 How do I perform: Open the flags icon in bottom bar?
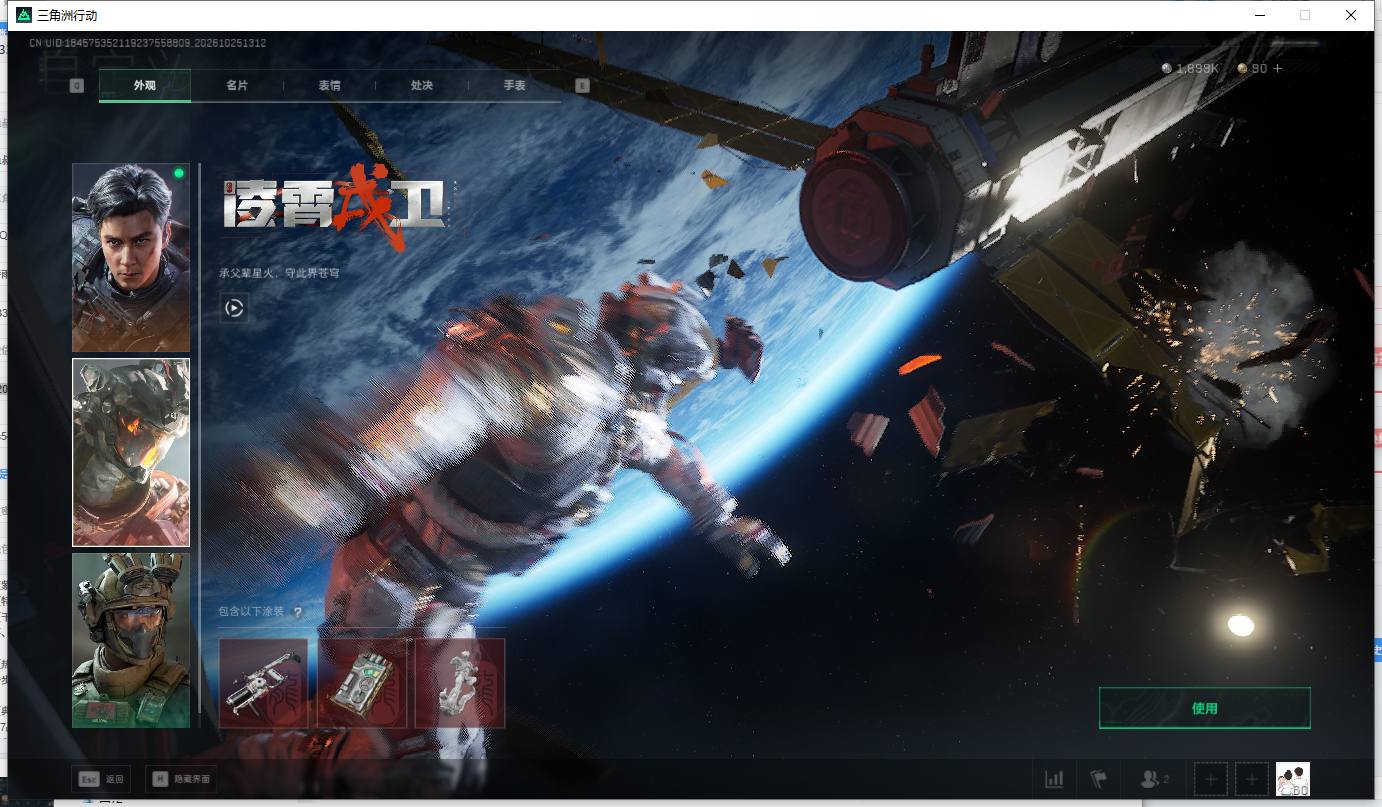pyautogui.click(x=1099, y=779)
